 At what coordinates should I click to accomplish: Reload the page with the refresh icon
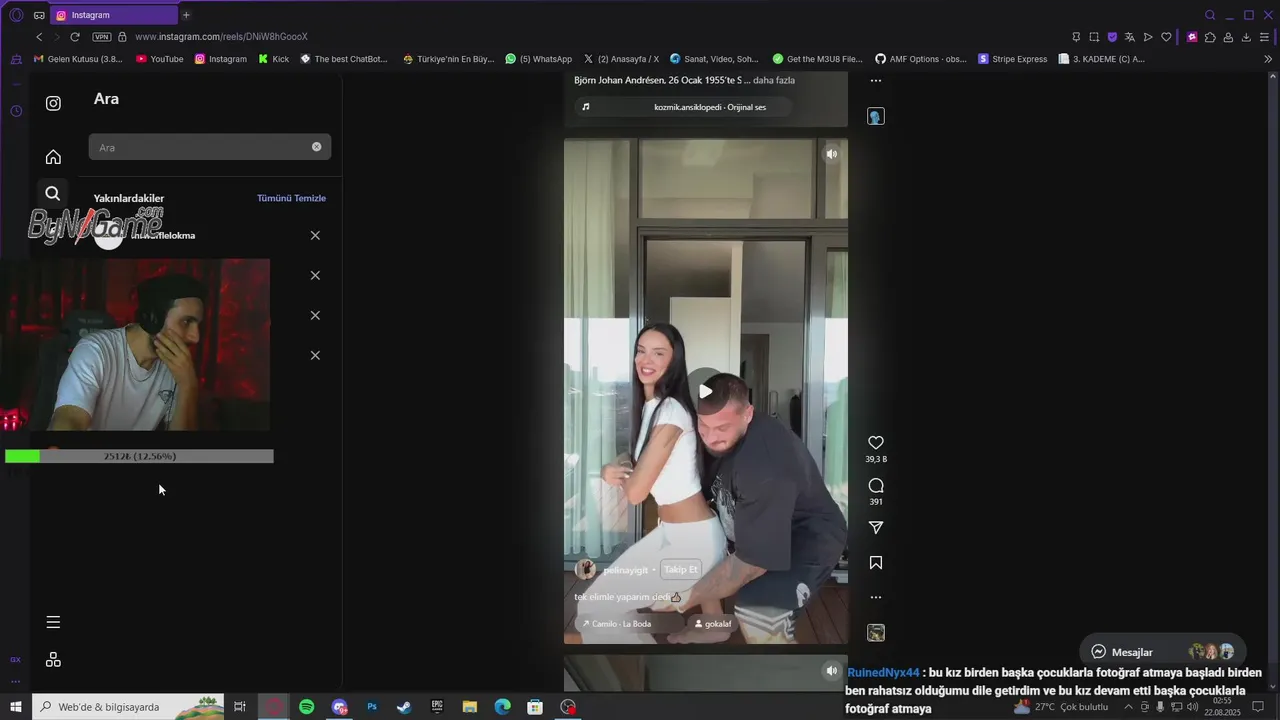pos(74,37)
